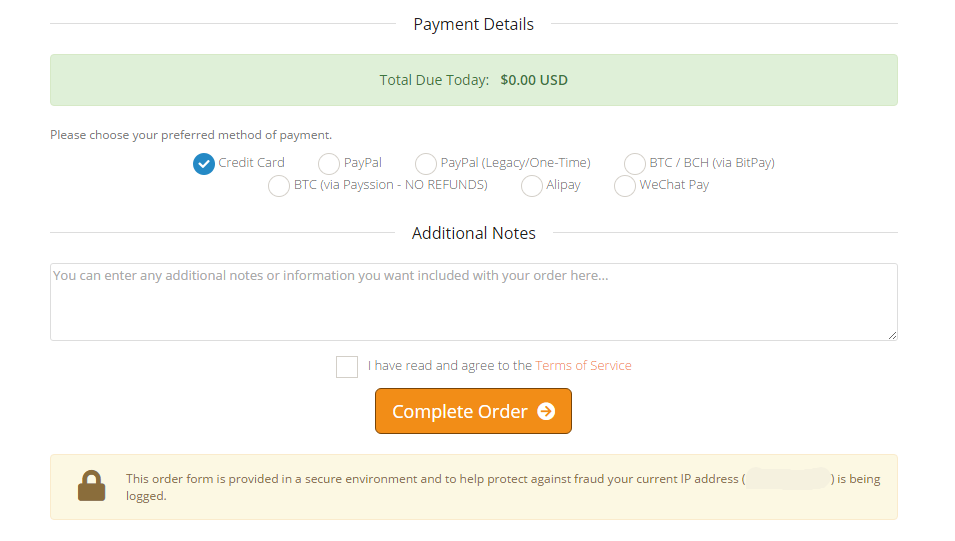Click the padlock security icon
This screenshot has width=955, height=541.
[91, 486]
